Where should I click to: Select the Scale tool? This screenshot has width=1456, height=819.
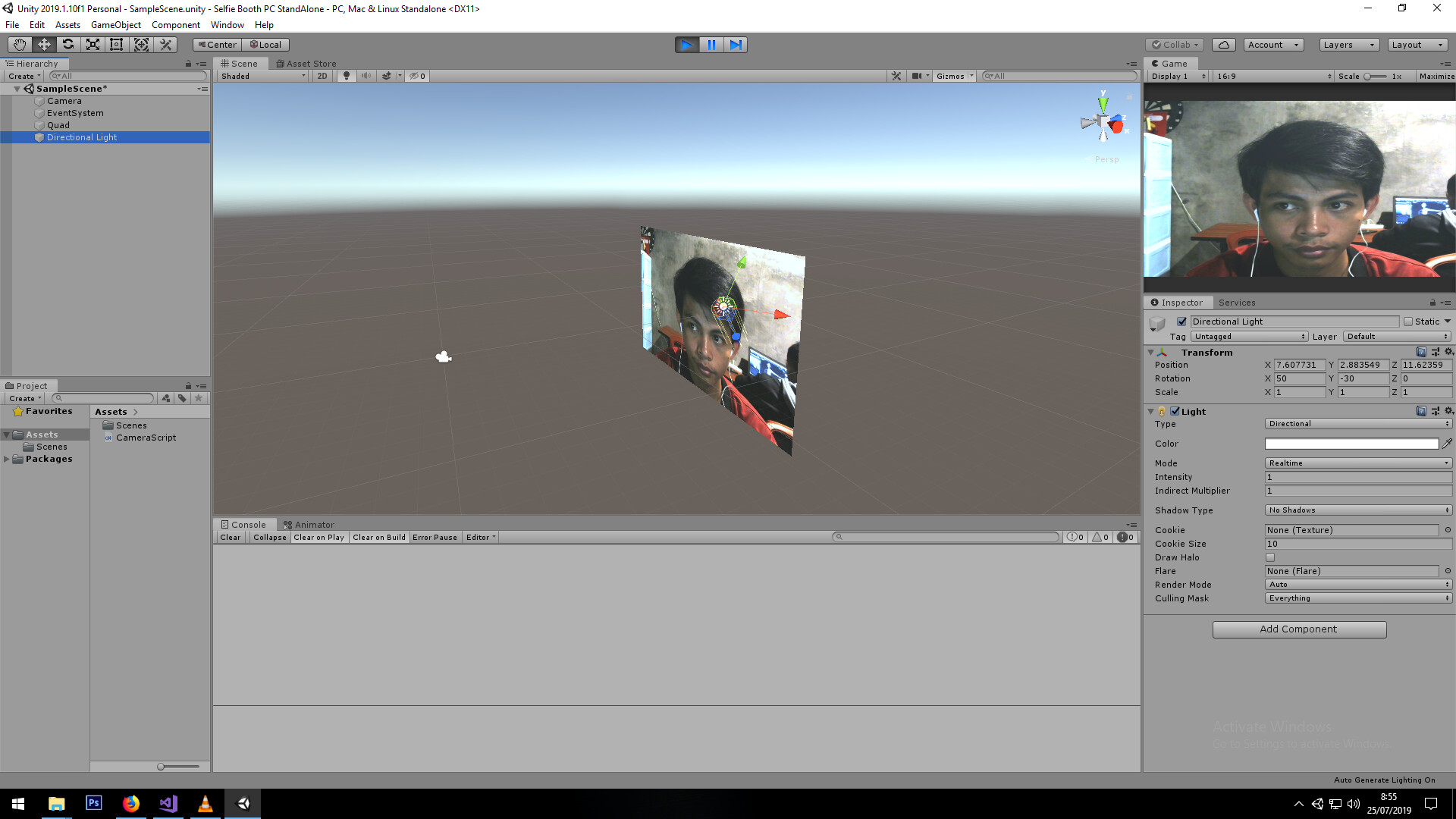(93, 45)
